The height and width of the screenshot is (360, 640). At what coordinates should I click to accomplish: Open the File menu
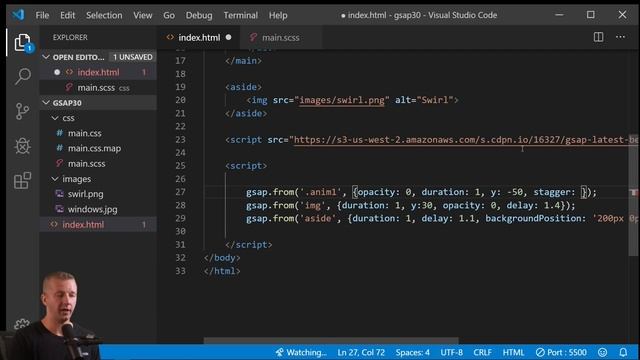42,16
